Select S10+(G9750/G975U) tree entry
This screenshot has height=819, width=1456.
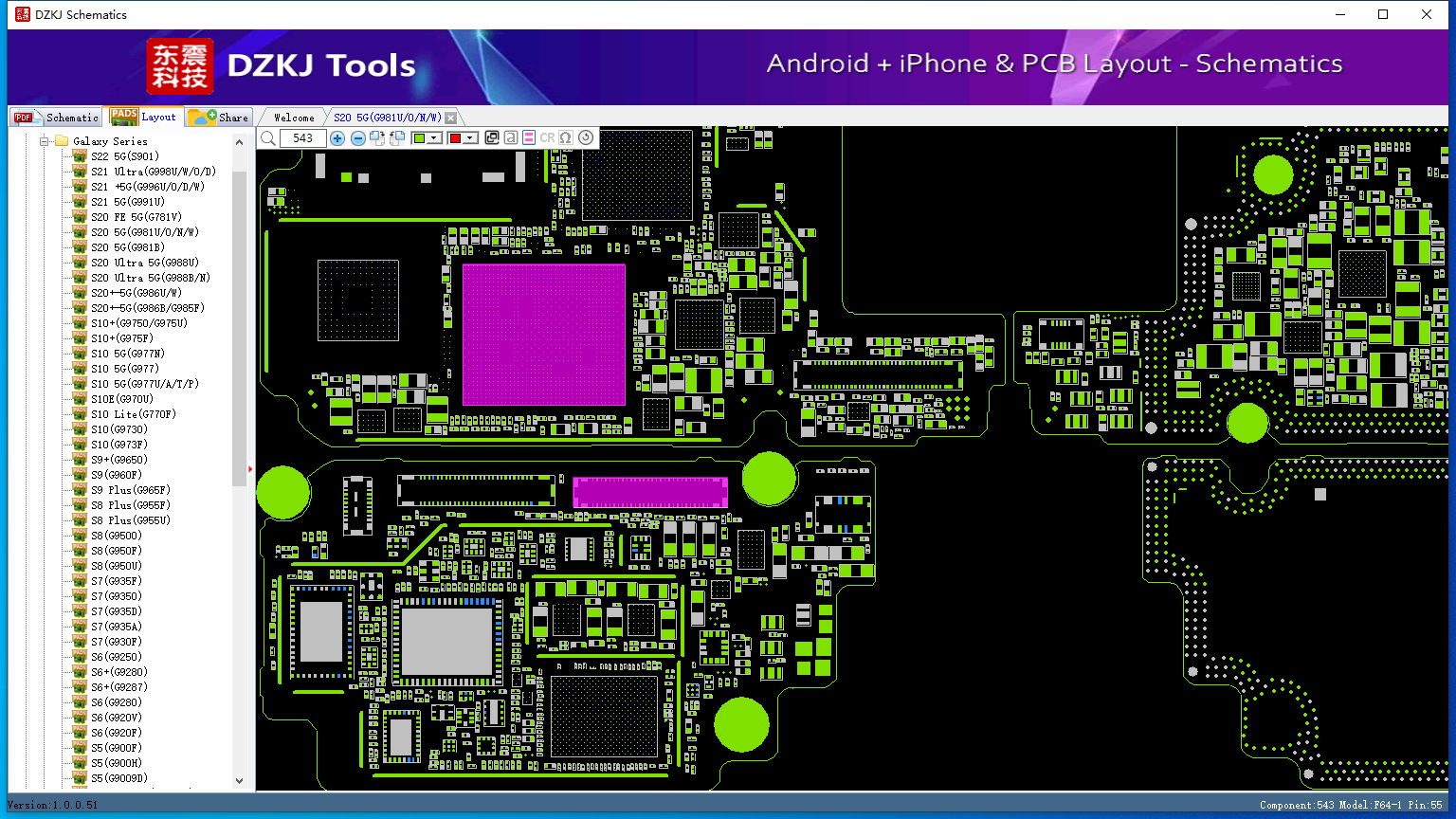pyautogui.click(x=139, y=323)
